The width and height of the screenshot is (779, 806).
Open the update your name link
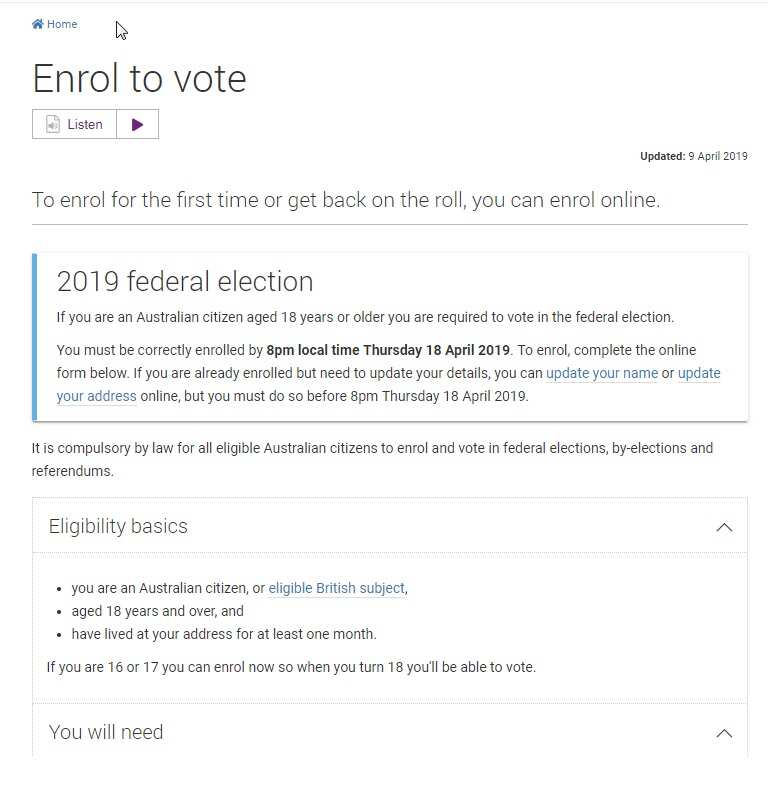coord(601,373)
